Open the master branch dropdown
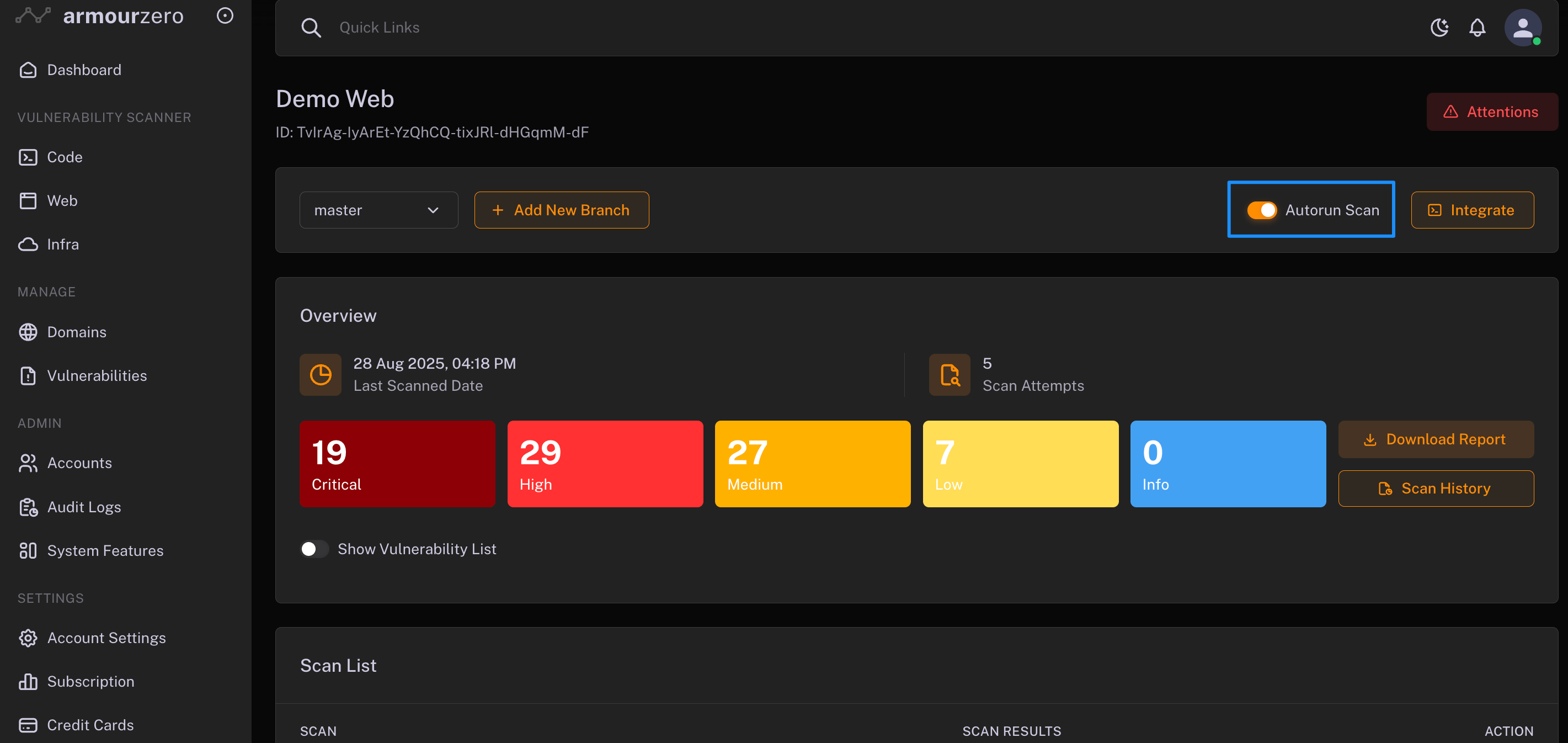 point(378,210)
